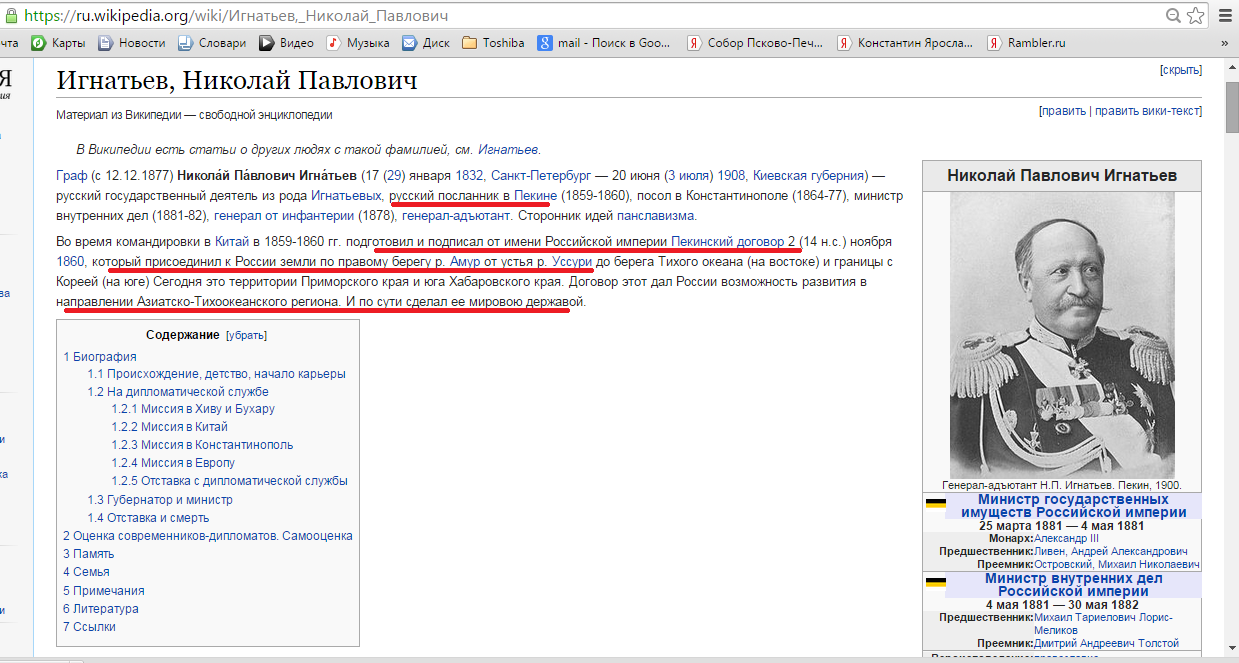Open the Собор Псково-Печ... bookmark

(756, 43)
